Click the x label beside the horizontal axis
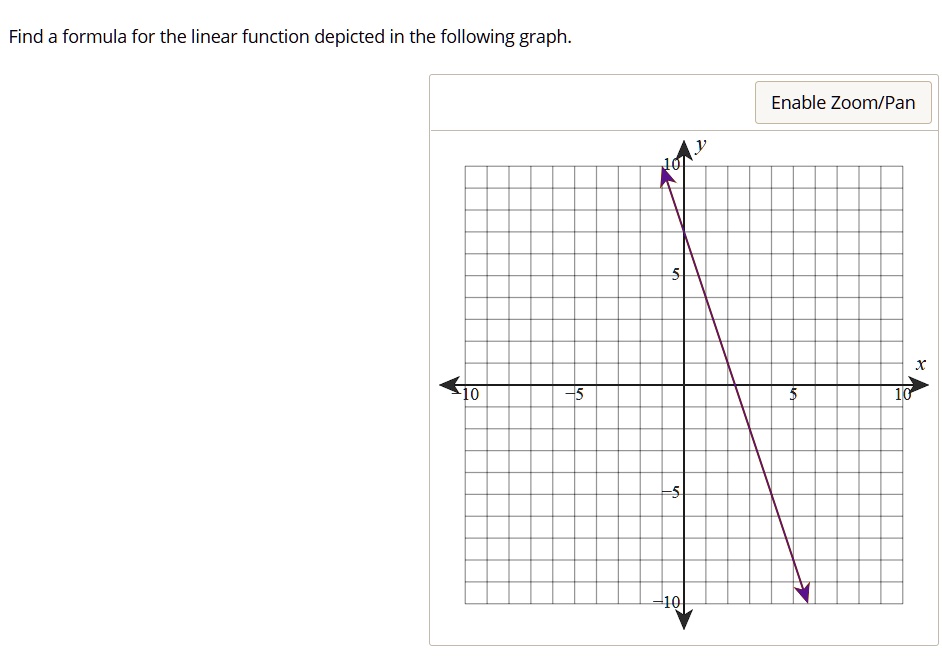 919,364
